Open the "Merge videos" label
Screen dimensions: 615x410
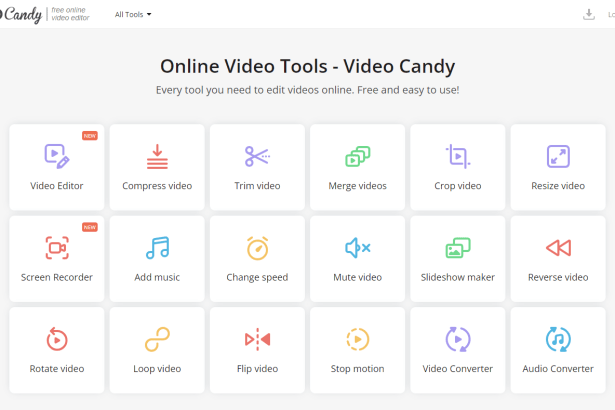pyautogui.click(x=358, y=186)
